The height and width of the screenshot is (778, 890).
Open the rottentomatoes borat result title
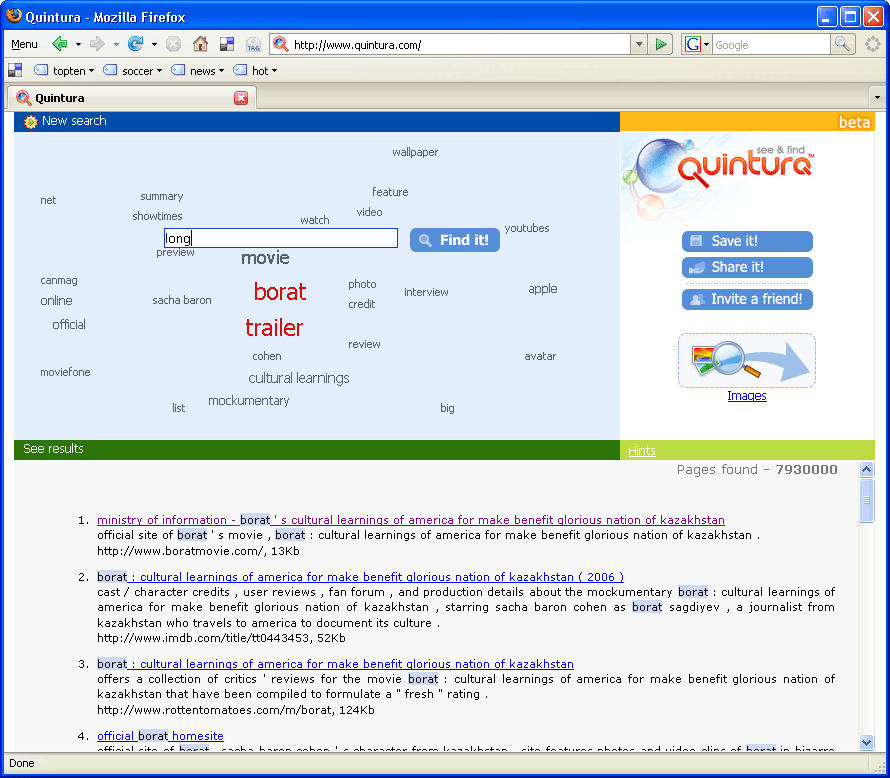[335, 664]
